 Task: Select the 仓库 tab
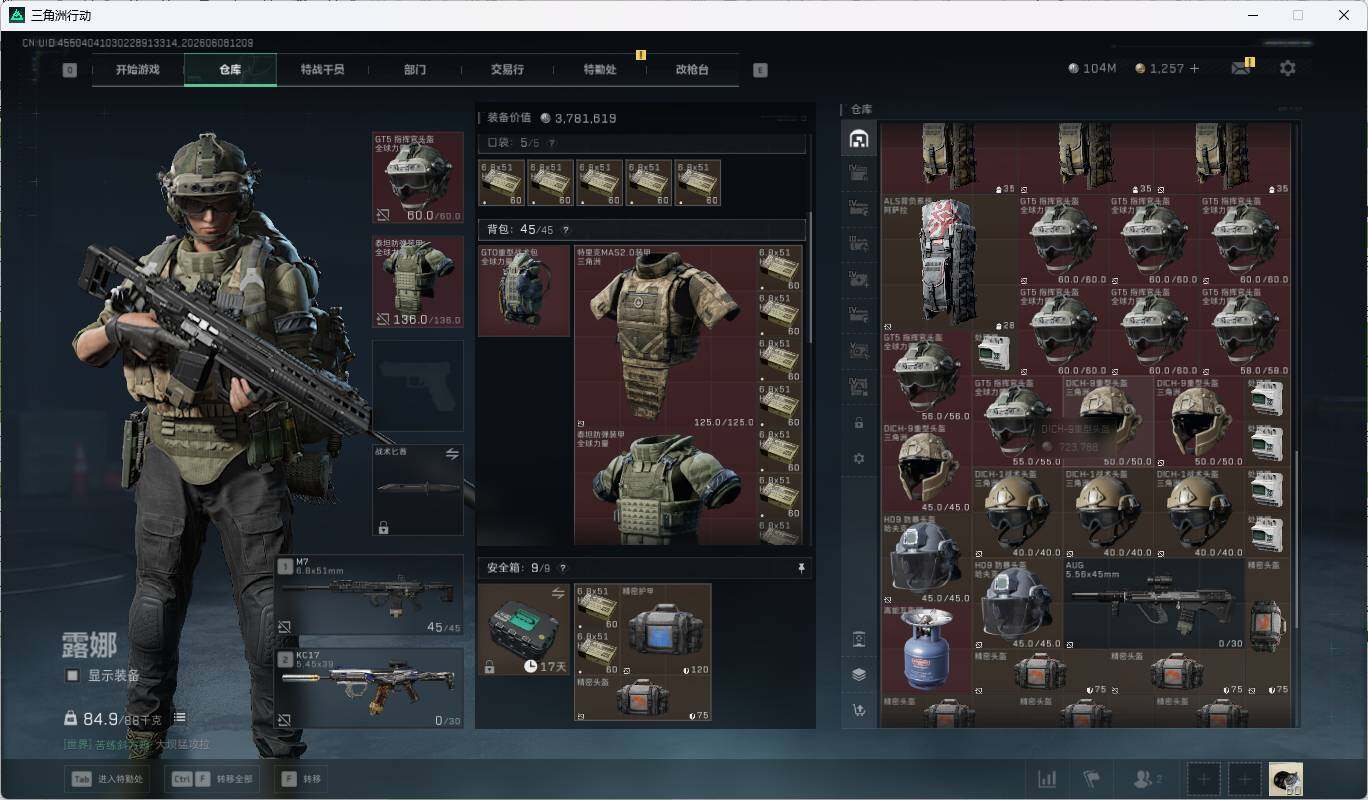(230, 70)
